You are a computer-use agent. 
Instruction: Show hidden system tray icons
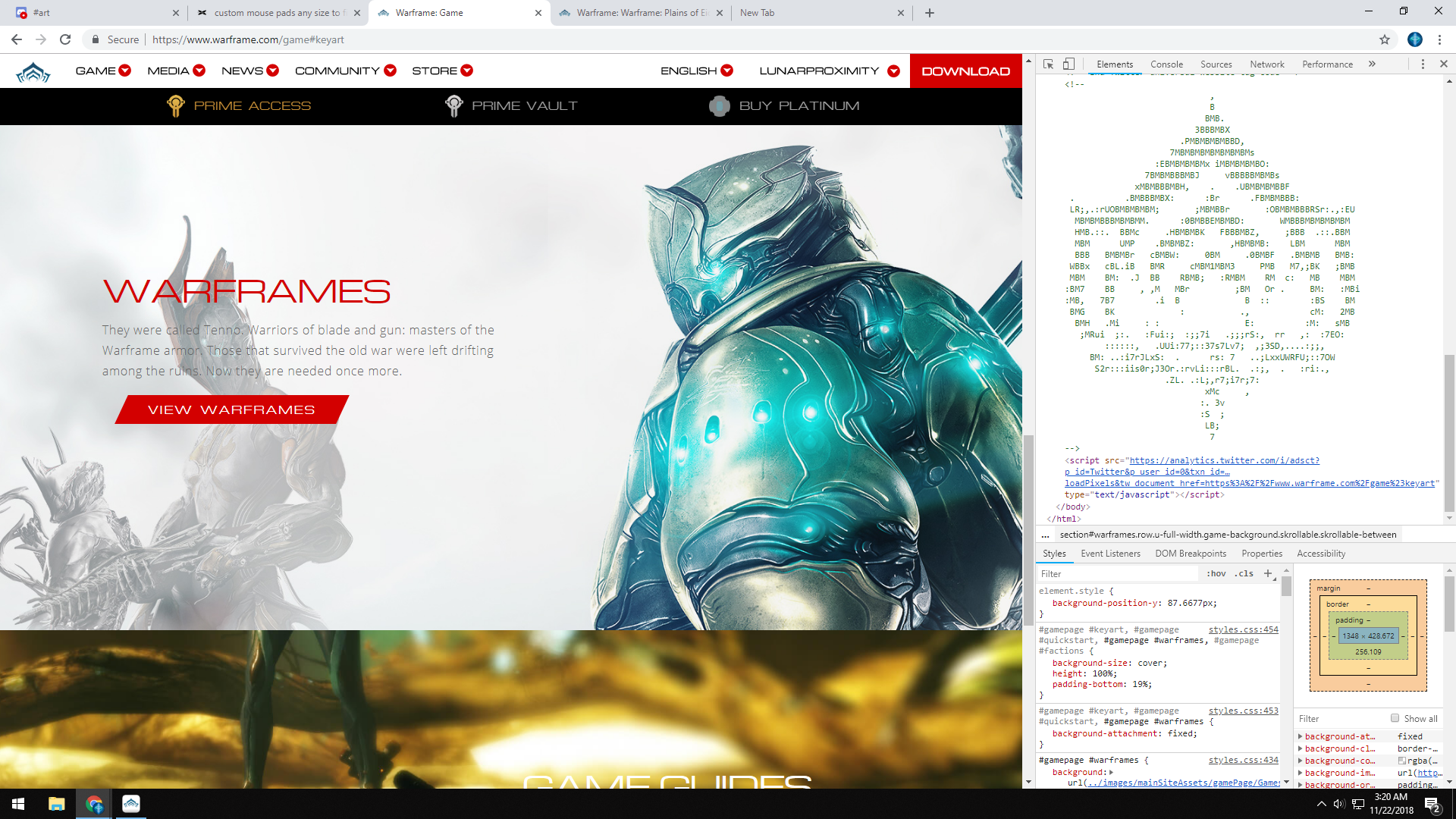1322,804
